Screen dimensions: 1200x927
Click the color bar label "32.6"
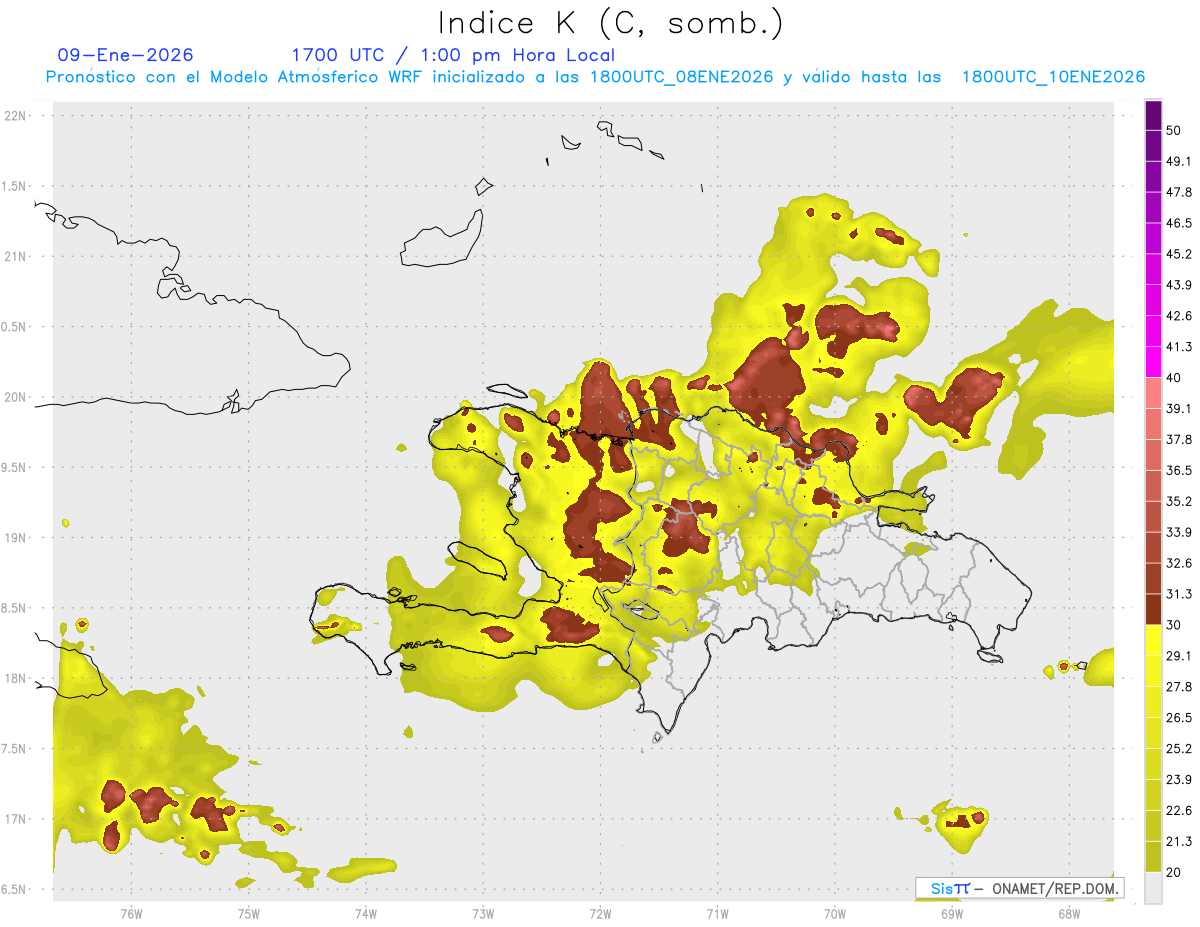[1179, 563]
